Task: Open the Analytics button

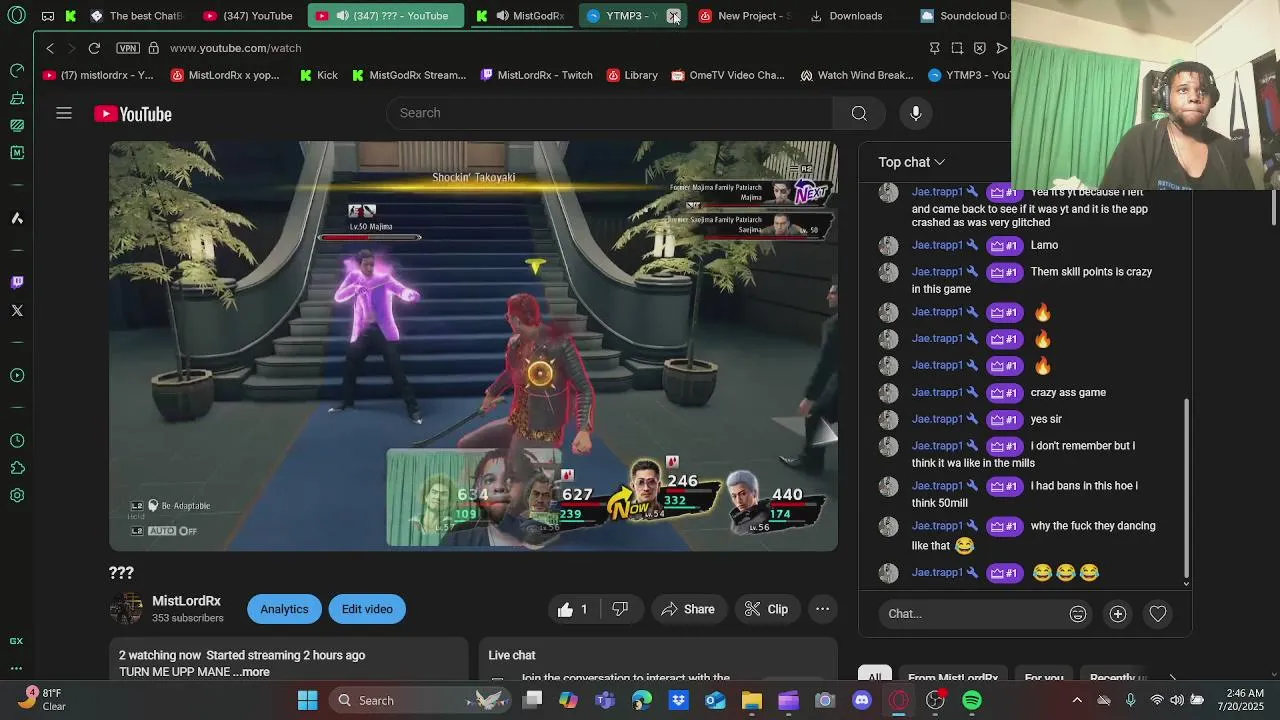Action: [284, 609]
